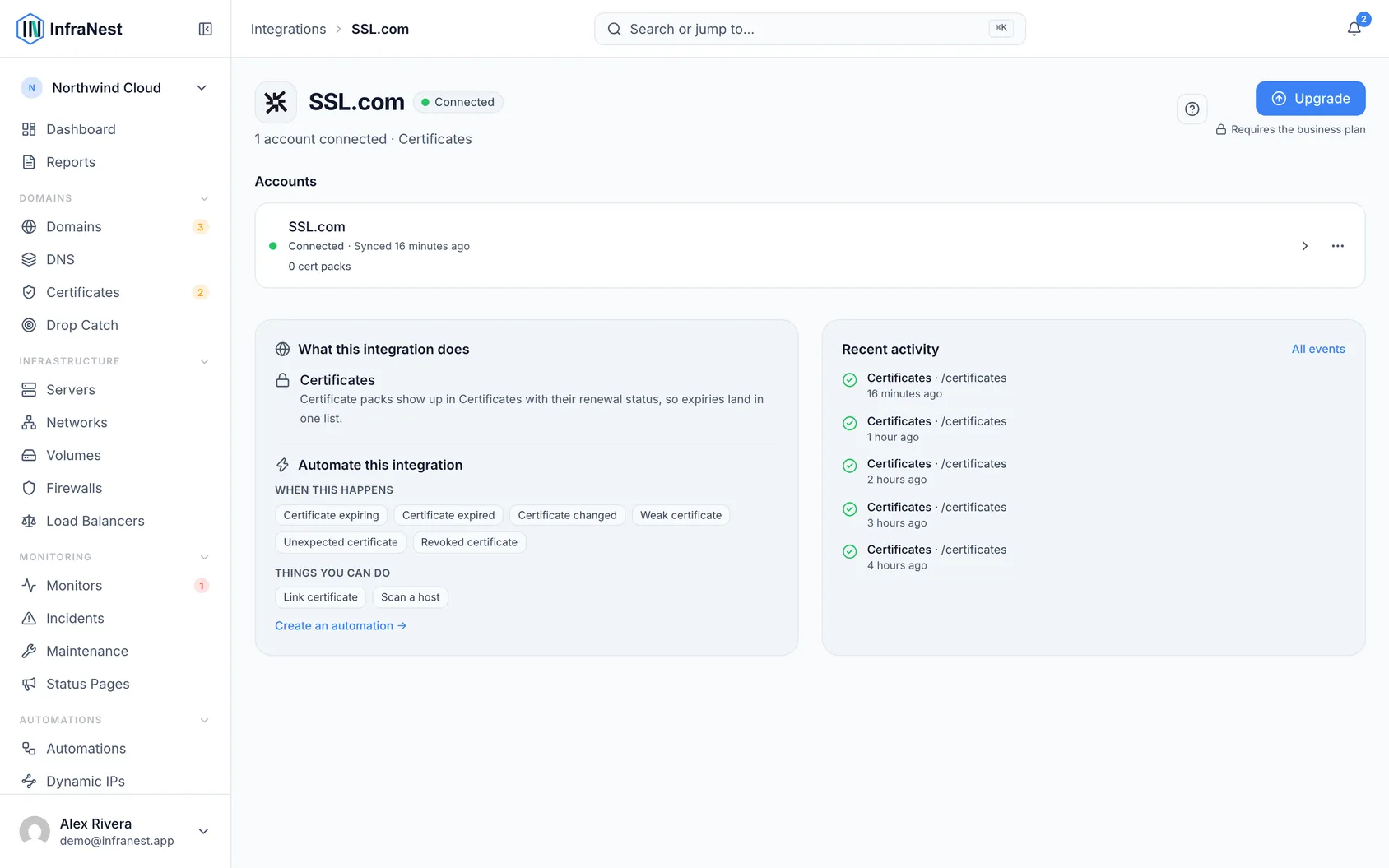
Task: Click the Upgrade button
Action: pyautogui.click(x=1310, y=98)
